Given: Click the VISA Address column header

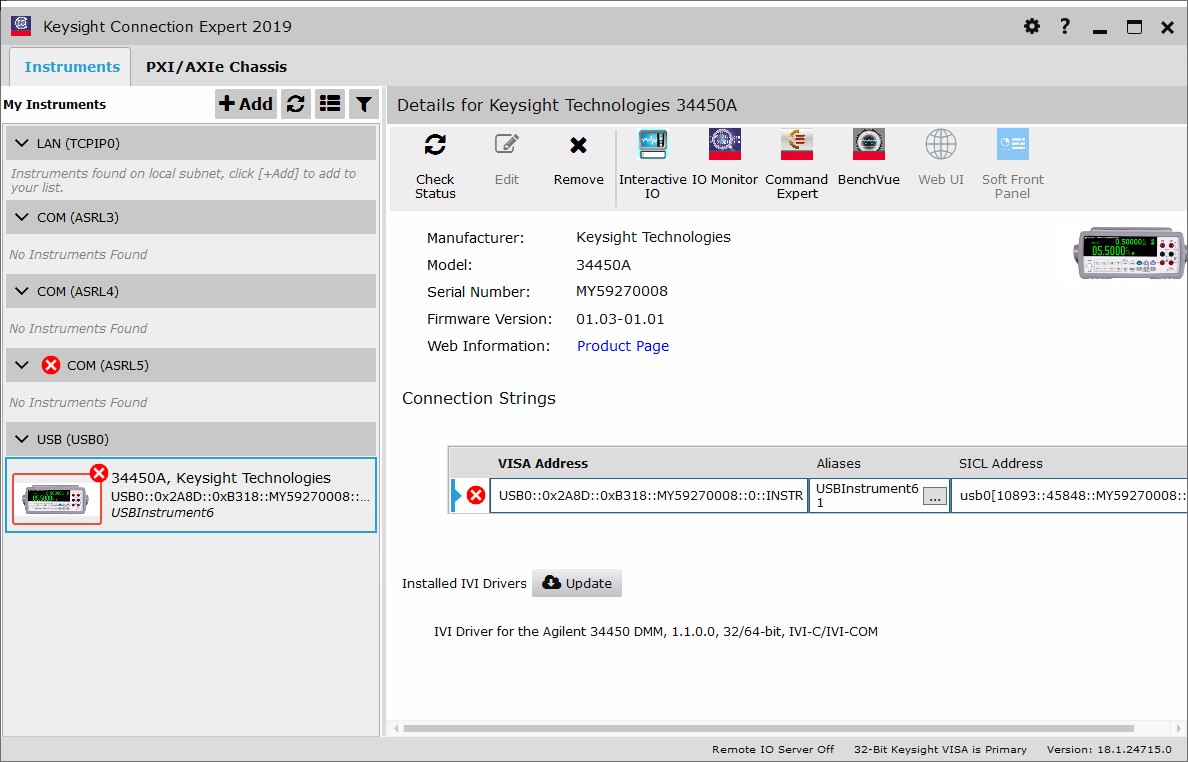Looking at the screenshot, I should [542, 464].
